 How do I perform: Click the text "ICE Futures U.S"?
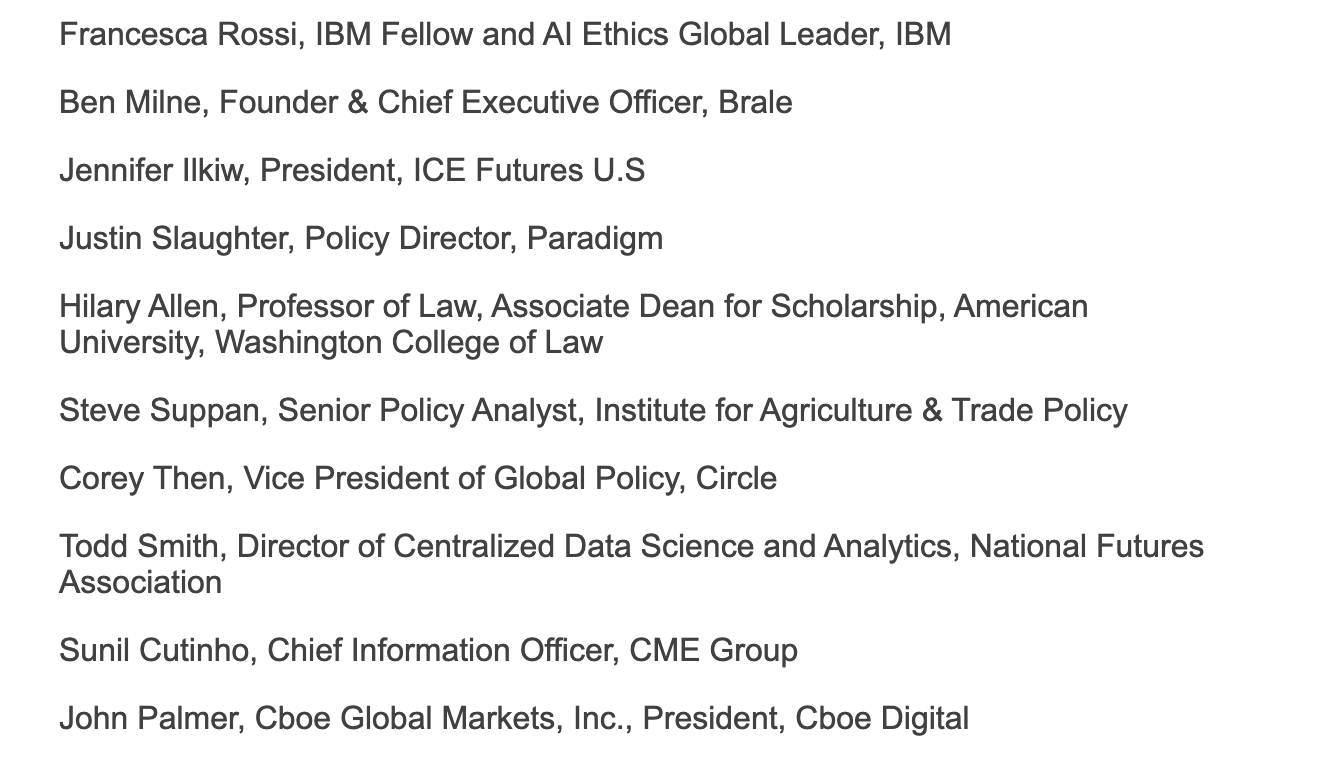528,171
